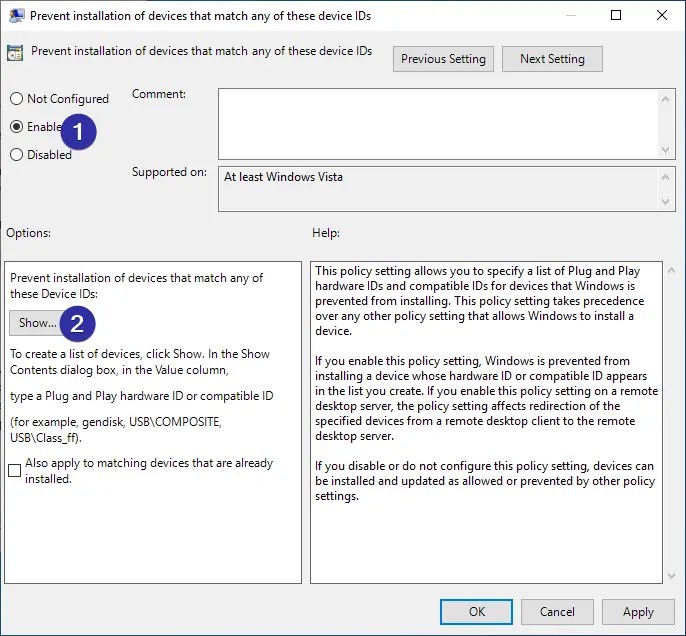This screenshot has height=636, width=686.
Task: Click the Show... button
Action: [37, 323]
